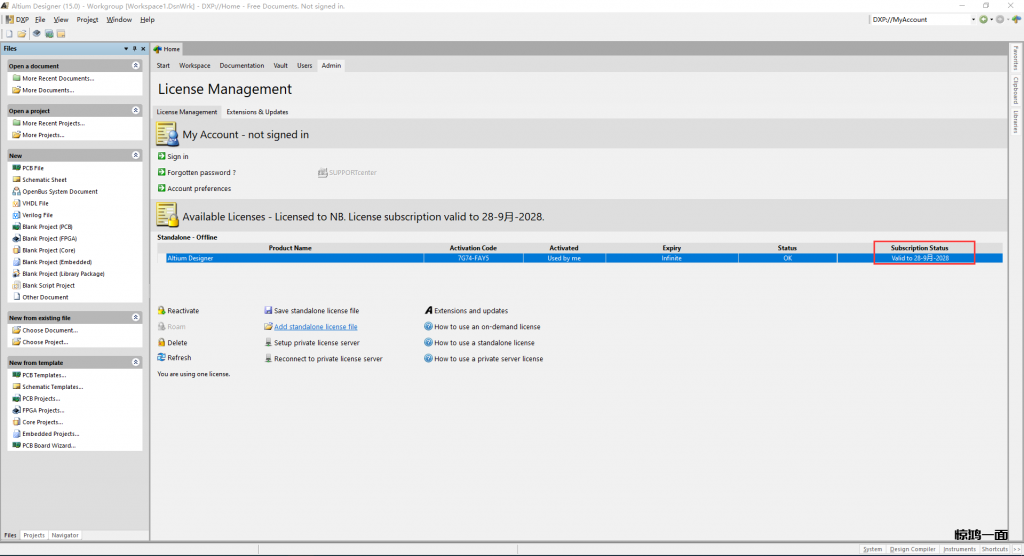Image resolution: width=1024 pixels, height=556 pixels.
Task: Collapse the New from existing file section
Action: tap(135, 317)
